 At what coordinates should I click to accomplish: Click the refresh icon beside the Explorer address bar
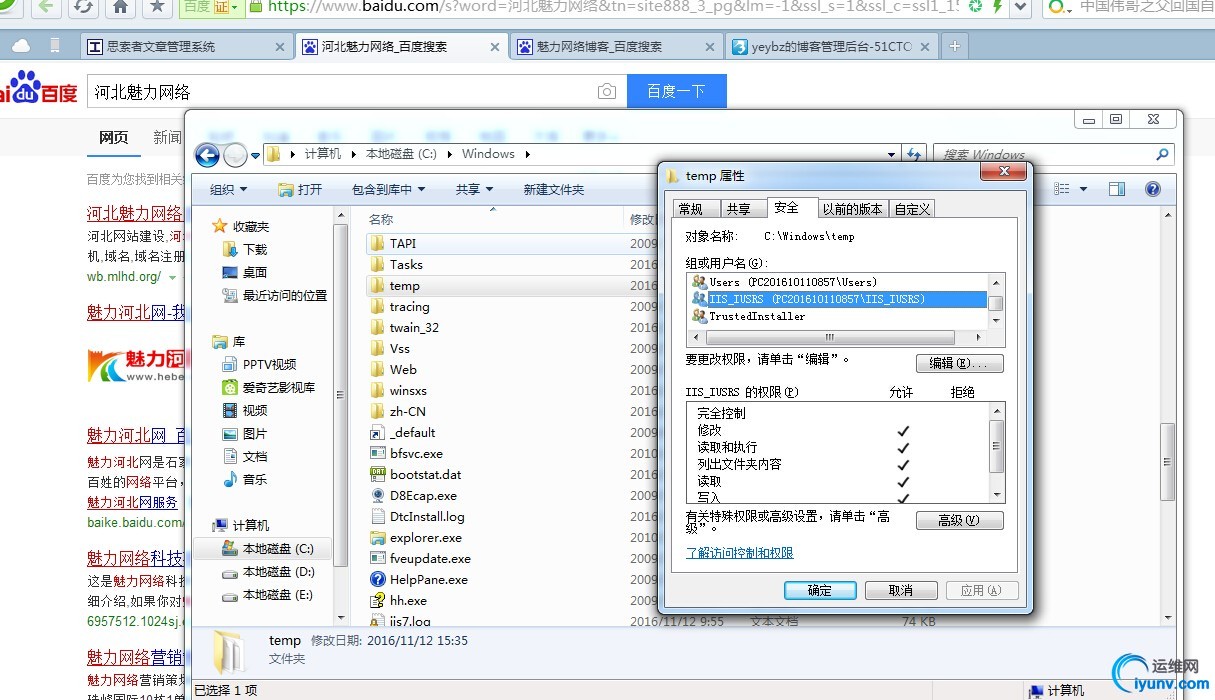[x=913, y=154]
